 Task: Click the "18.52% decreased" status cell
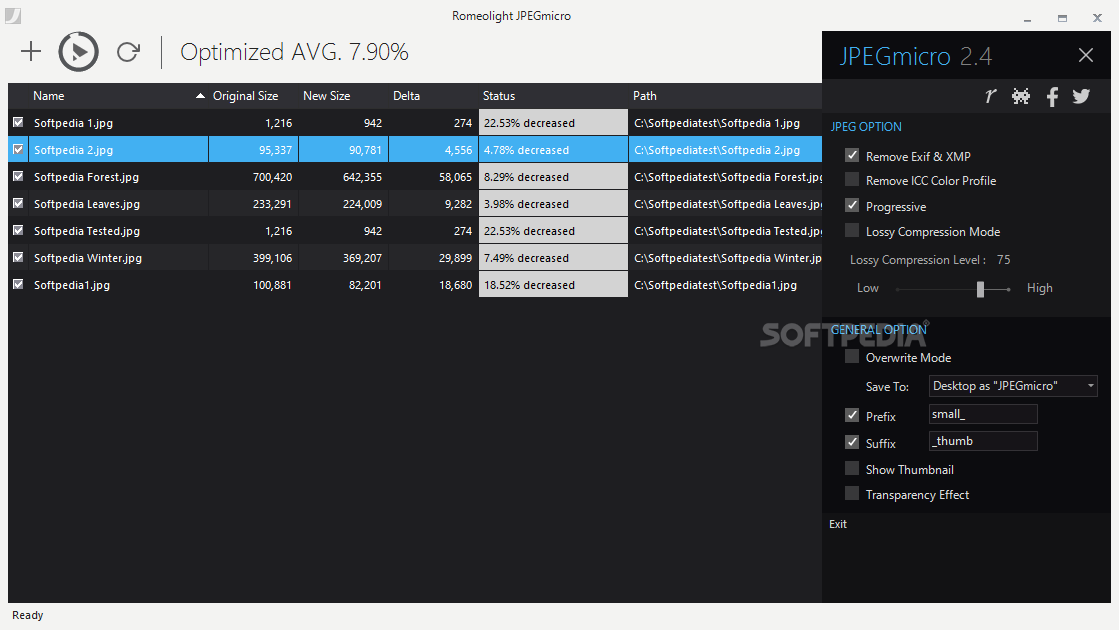click(553, 285)
